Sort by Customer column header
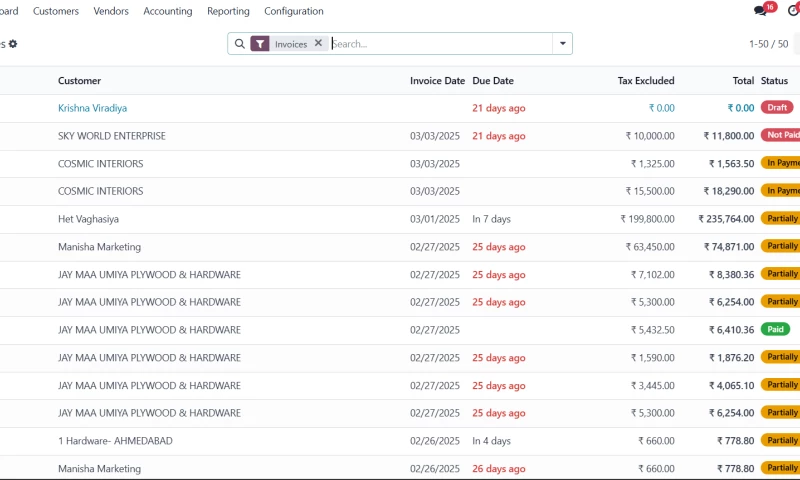 (x=79, y=81)
